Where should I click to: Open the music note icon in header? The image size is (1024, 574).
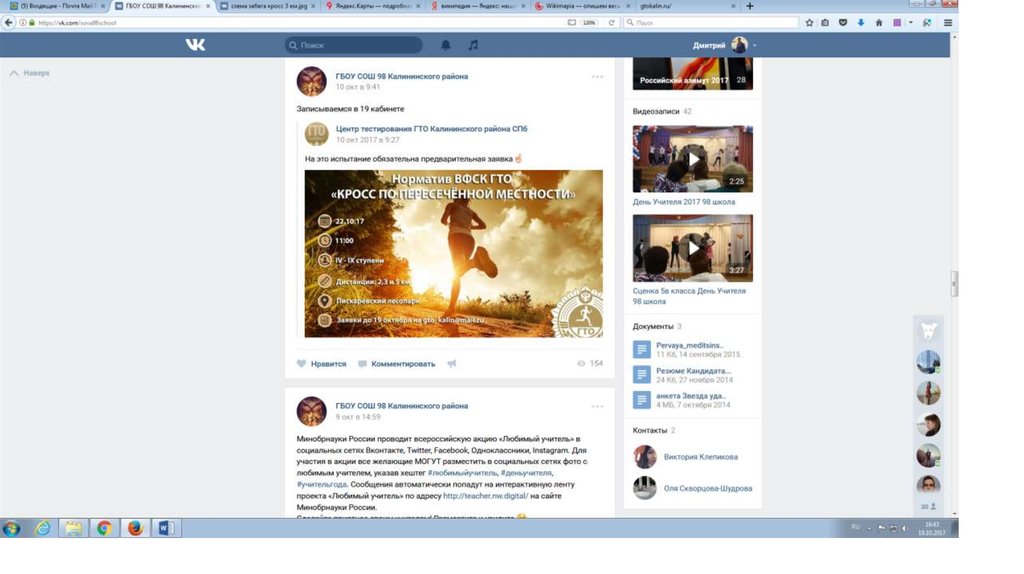click(x=473, y=45)
